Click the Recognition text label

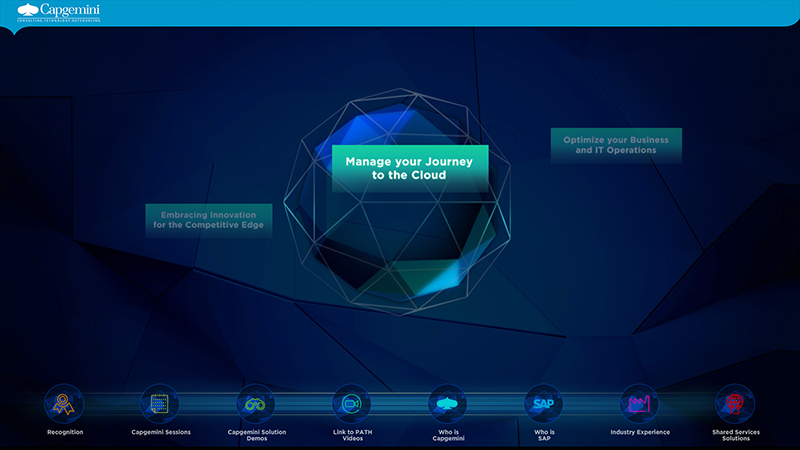tap(65, 432)
